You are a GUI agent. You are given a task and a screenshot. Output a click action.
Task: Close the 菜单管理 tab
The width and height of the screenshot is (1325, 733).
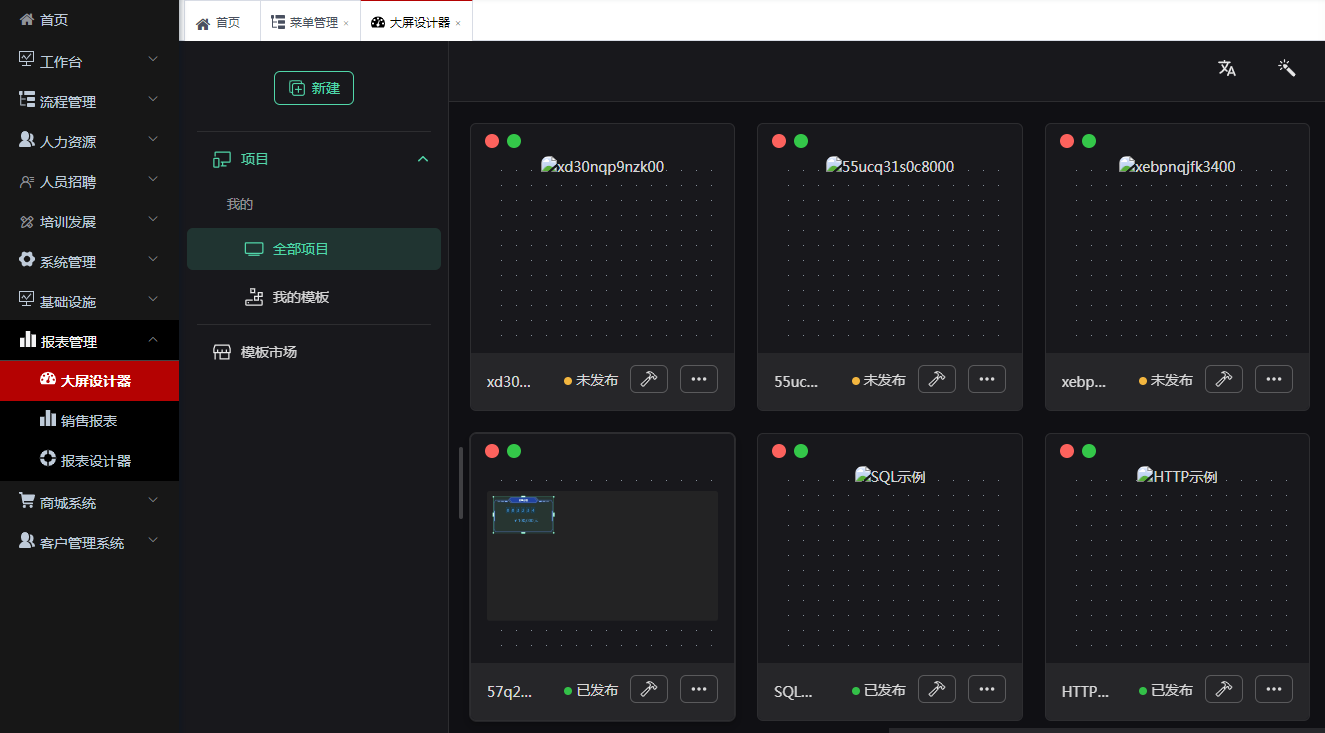pos(346,23)
